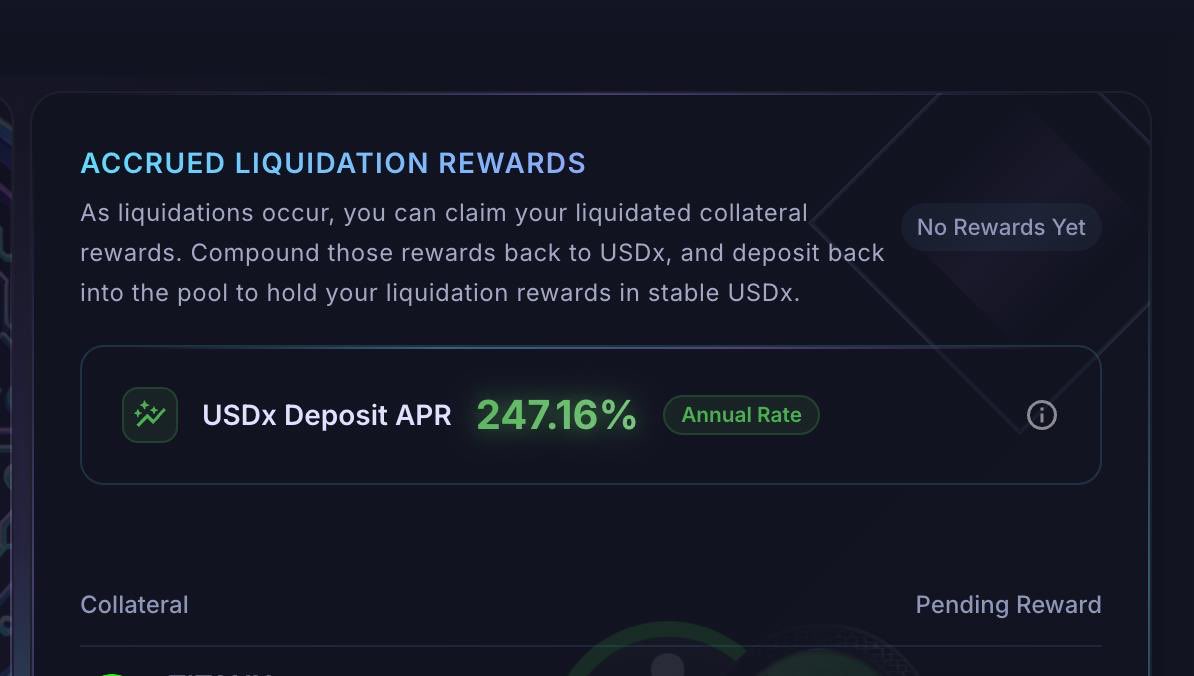Open the info tooltip icon on the APR card
This screenshot has width=1194, height=676.
pyautogui.click(x=1041, y=415)
